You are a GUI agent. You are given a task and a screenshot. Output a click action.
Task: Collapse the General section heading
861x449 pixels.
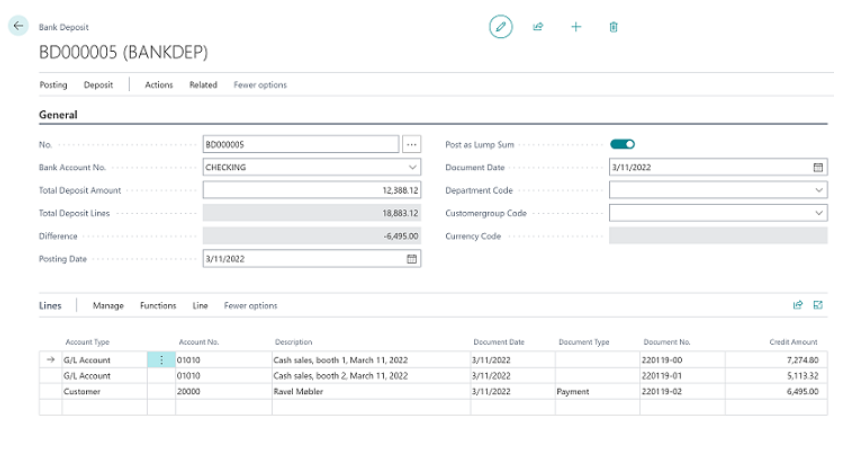58,115
